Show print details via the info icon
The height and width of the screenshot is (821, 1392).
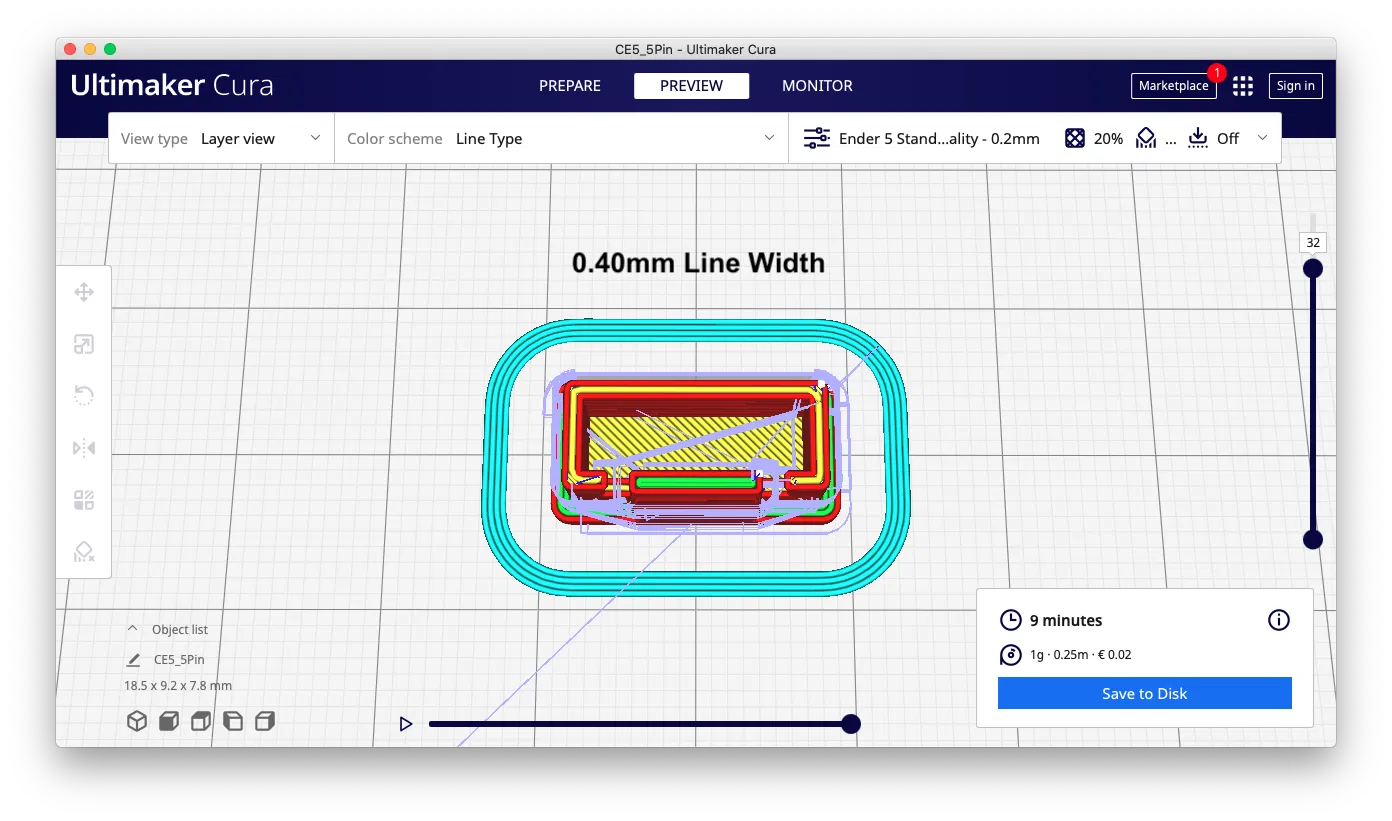click(1279, 620)
